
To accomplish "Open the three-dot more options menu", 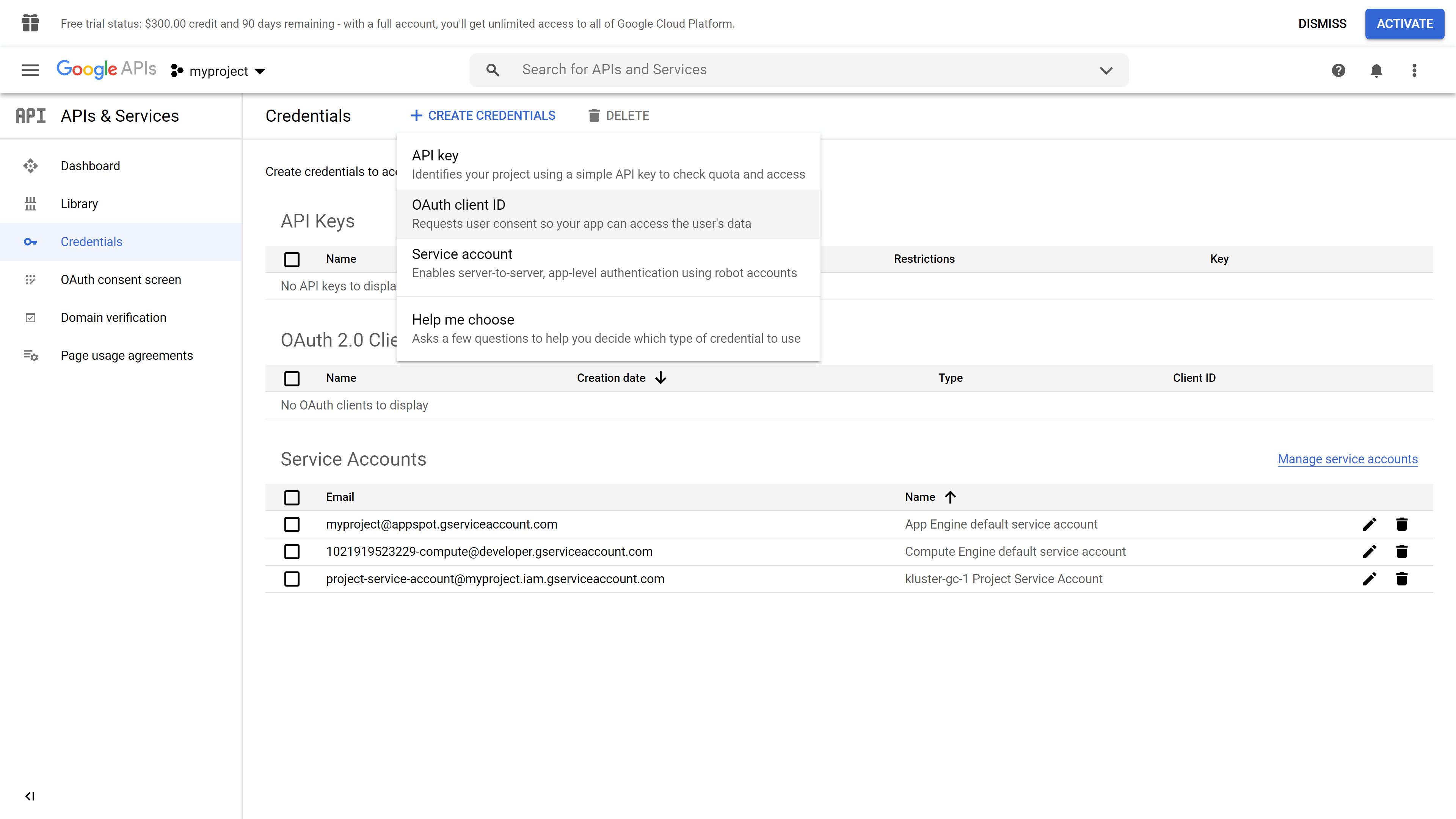I will coord(1414,70).
